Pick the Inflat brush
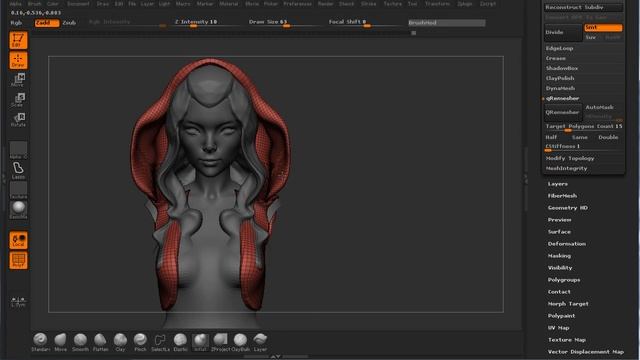 200,342
